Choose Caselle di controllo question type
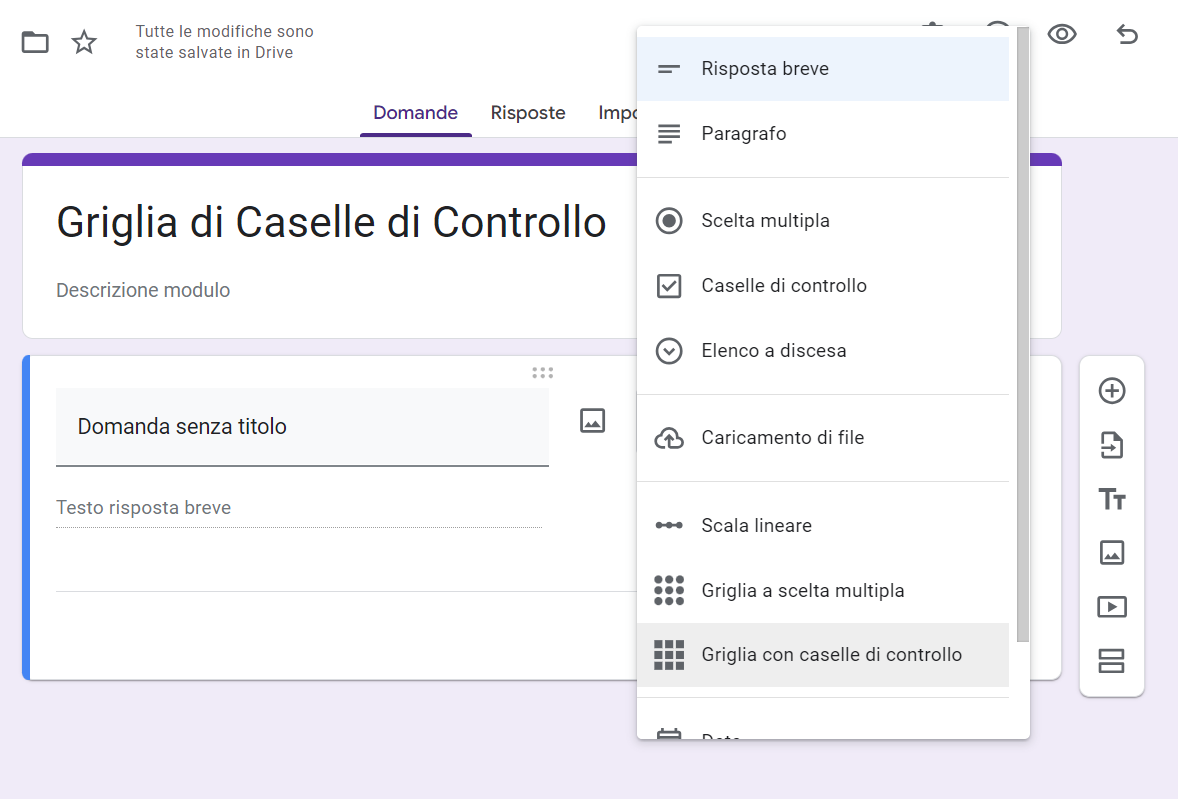This screenshot has width=1178, height=799. click(x=784, y=286)
